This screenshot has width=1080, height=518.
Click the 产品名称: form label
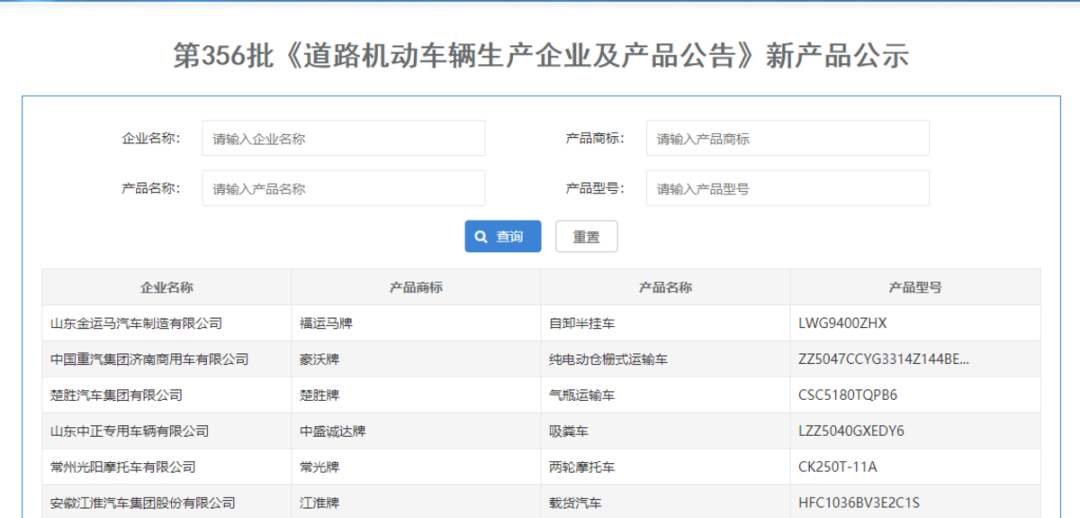(151, 188)
